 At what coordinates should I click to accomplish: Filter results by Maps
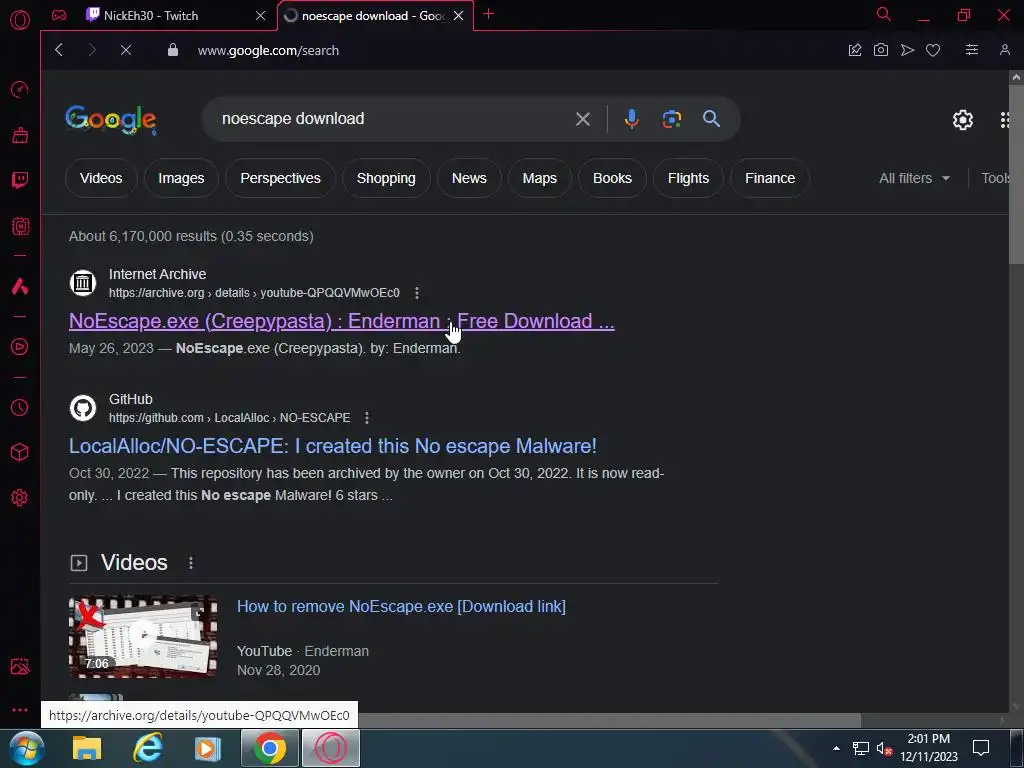[x=539, y=178]
